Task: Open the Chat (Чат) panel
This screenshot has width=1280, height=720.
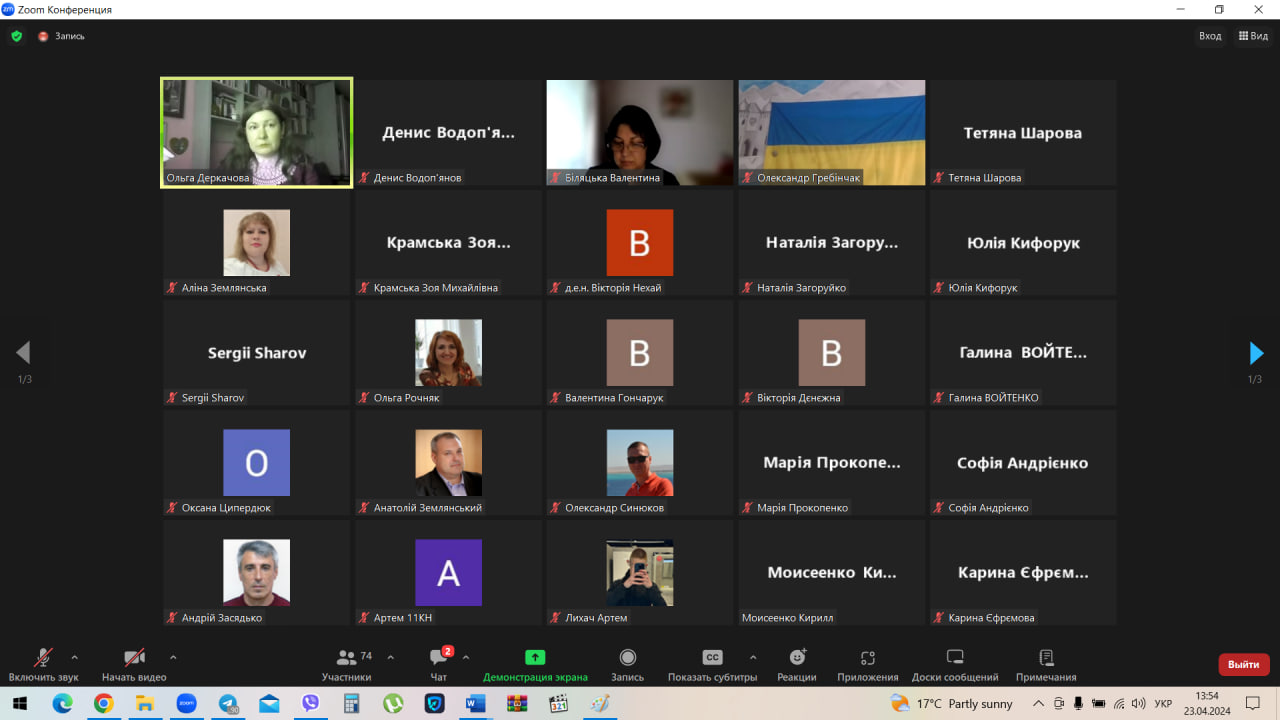Action: [x=438, y=664]
